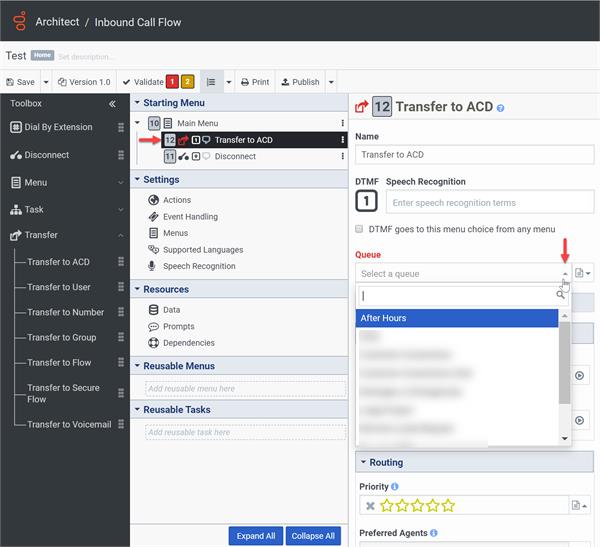The width and height of the screenshot is (600, 547).
Task: Open kebab menu for Disconnect row
Action: pyautogui.click(x=342, y=156)
